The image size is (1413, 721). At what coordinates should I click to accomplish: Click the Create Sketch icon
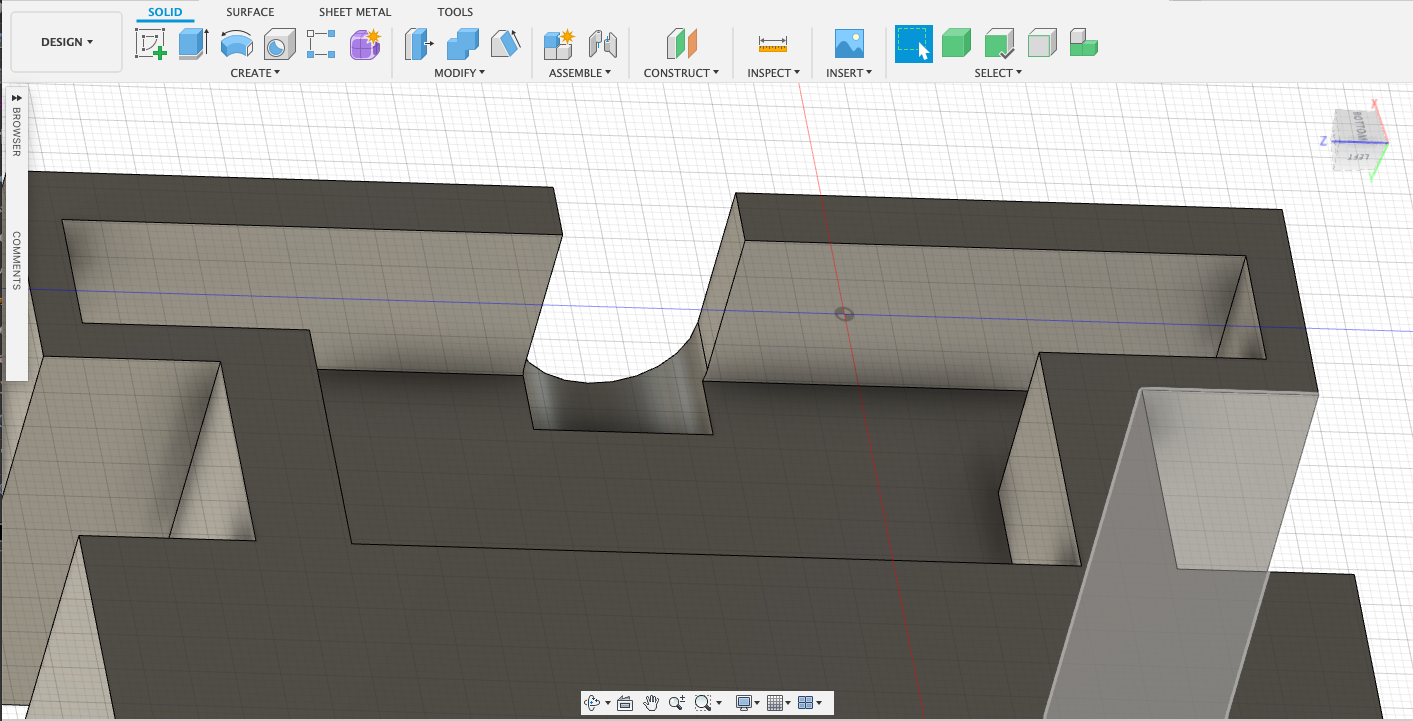[151, 44]
